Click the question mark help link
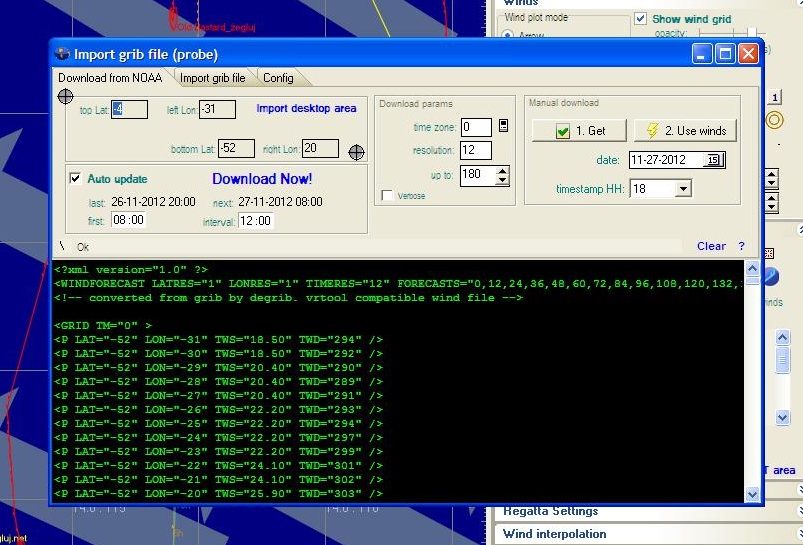This screenshot has width=803, height=545. point(741,246)
